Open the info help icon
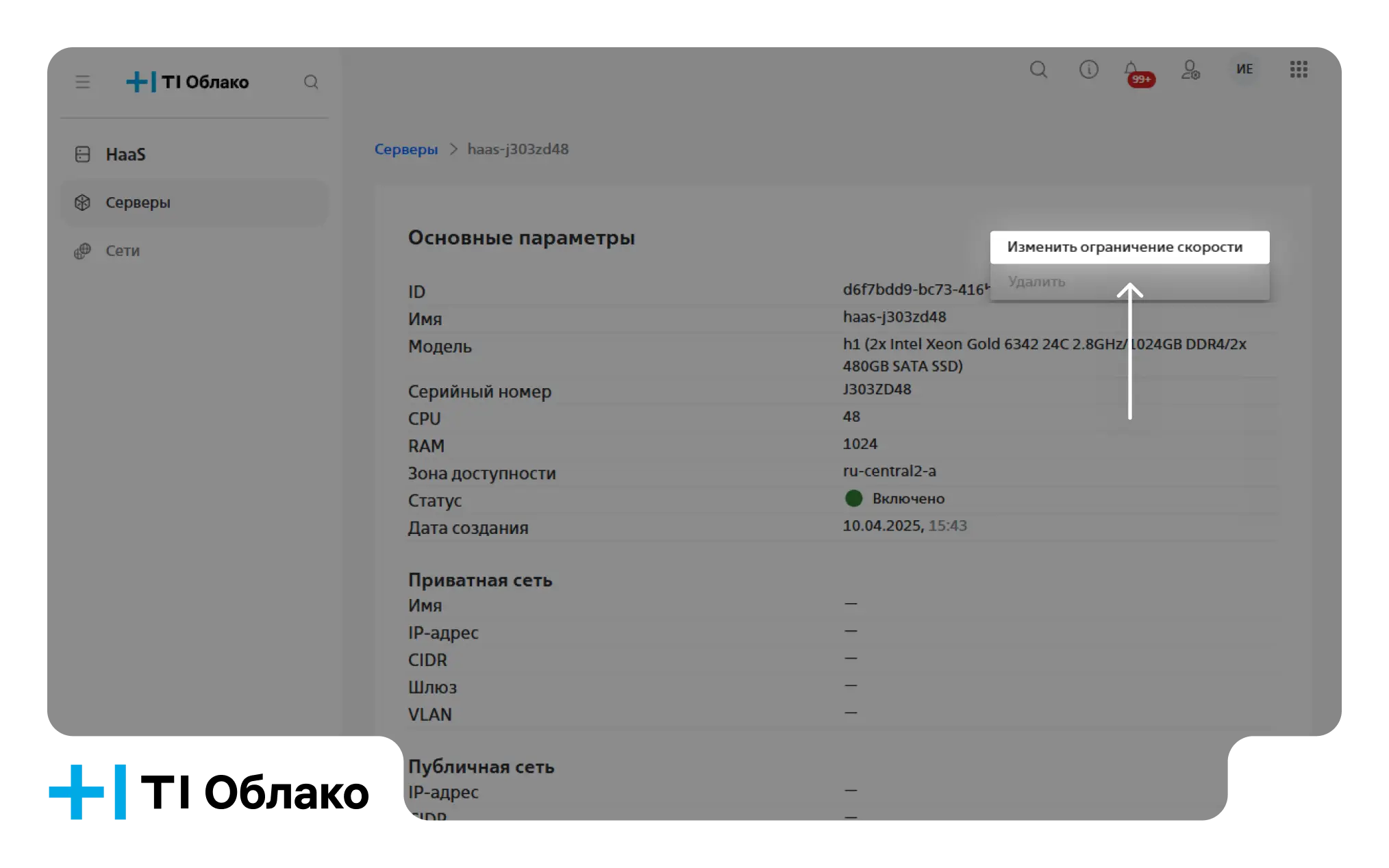This screenshot has height=868, width=1389. pyautogui.click(x=1089, y=70)
